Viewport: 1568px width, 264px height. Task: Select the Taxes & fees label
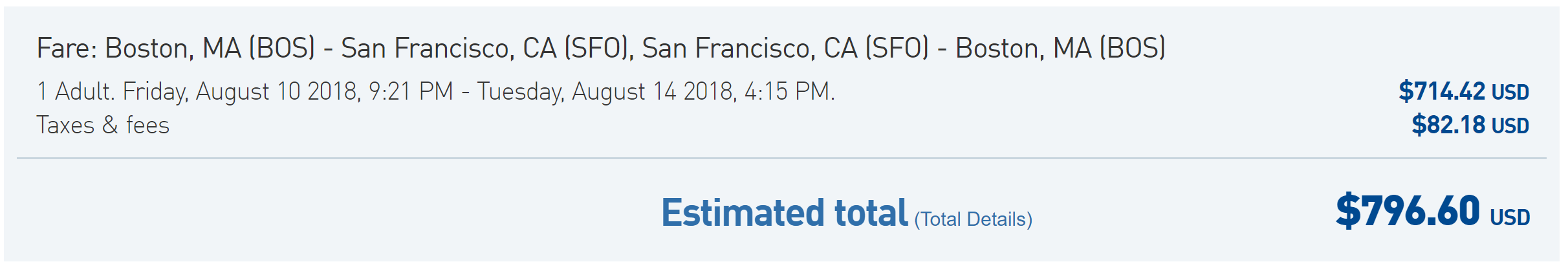click(103, 125)
